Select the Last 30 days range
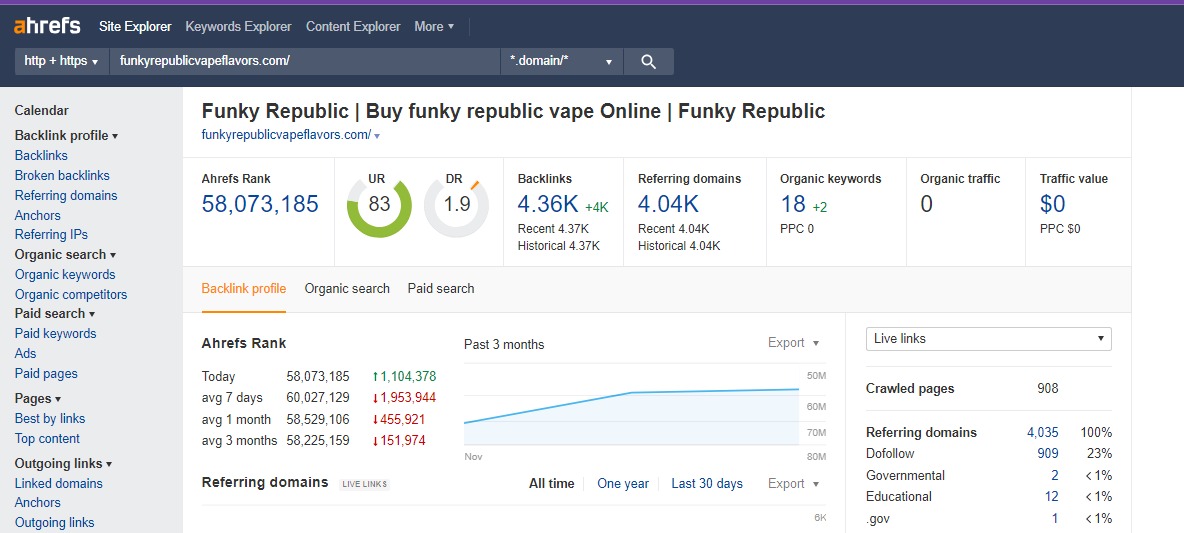Screen dimensions: 1184x533 point(707,484)
